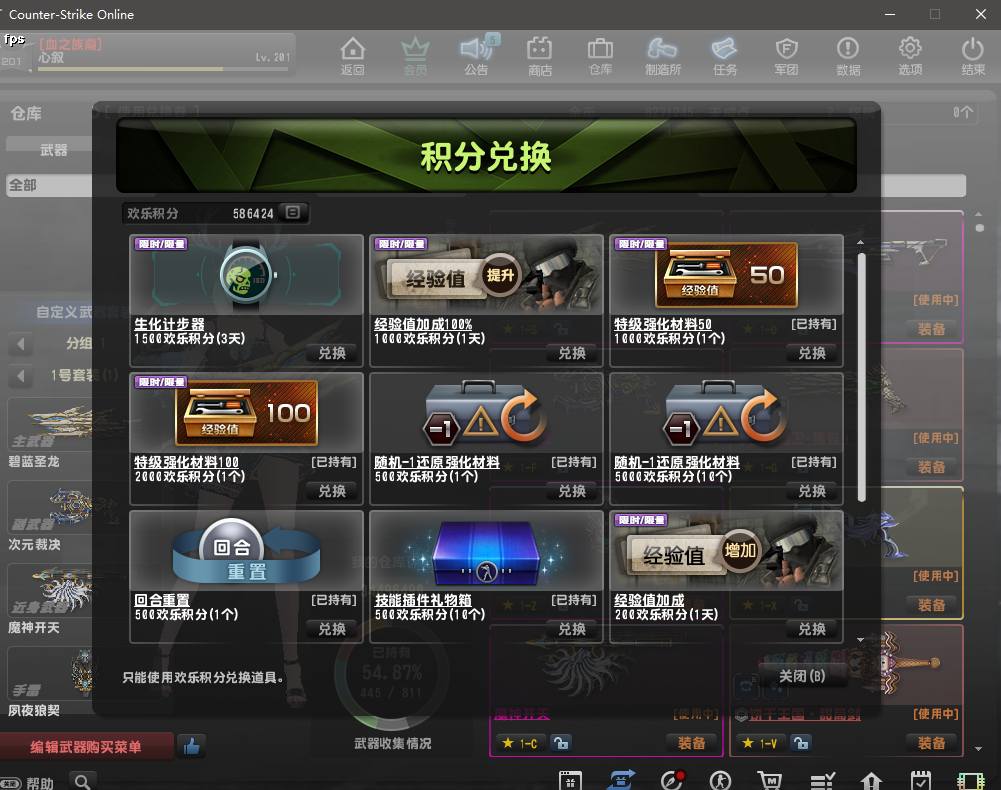Toggle the star 1-V favorite slot

pyautogui.click(x=760, y=743)
